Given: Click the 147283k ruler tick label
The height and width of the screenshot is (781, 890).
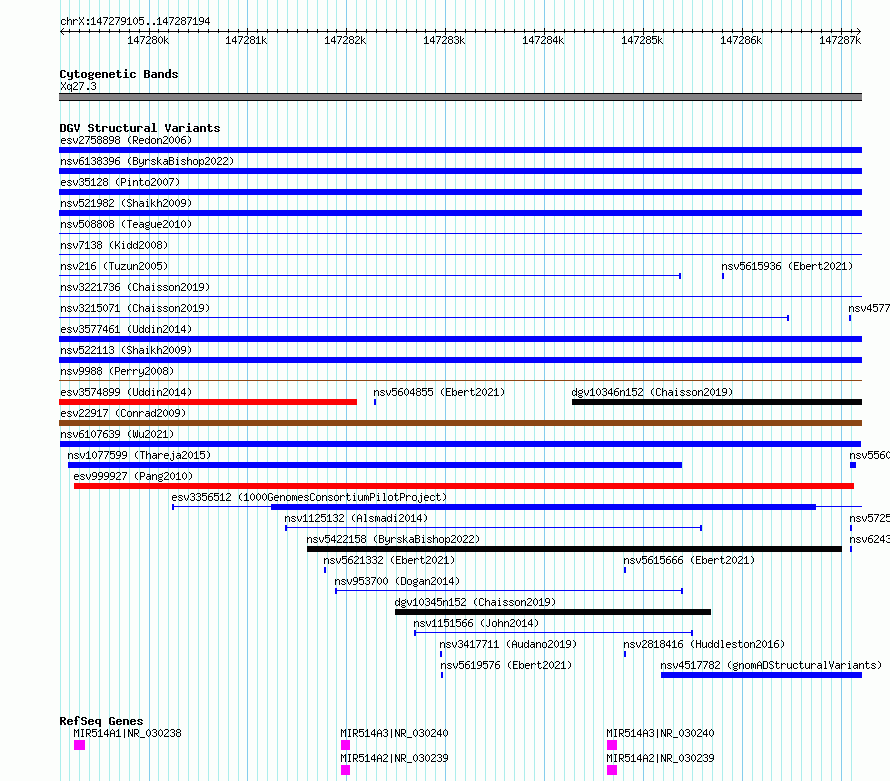Looking at the screenshot, I should click(444, 40).
